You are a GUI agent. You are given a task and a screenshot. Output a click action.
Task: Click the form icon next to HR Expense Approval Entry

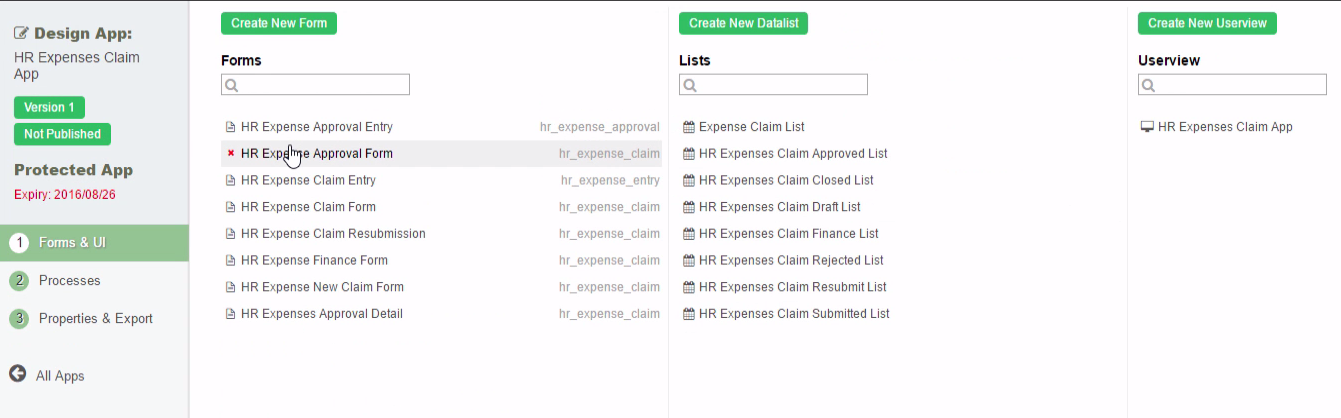[231, 127]
